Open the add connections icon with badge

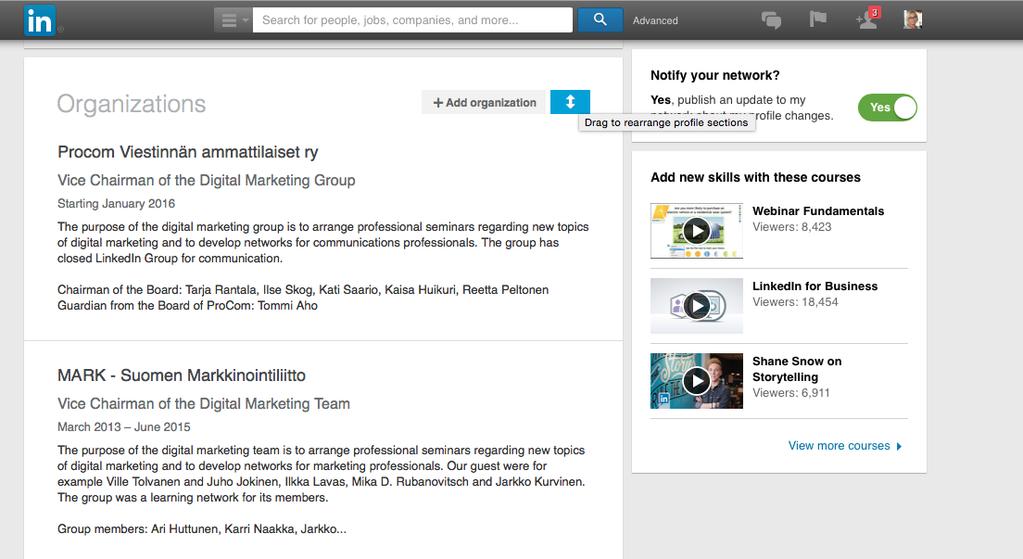[x=867, y=20]
